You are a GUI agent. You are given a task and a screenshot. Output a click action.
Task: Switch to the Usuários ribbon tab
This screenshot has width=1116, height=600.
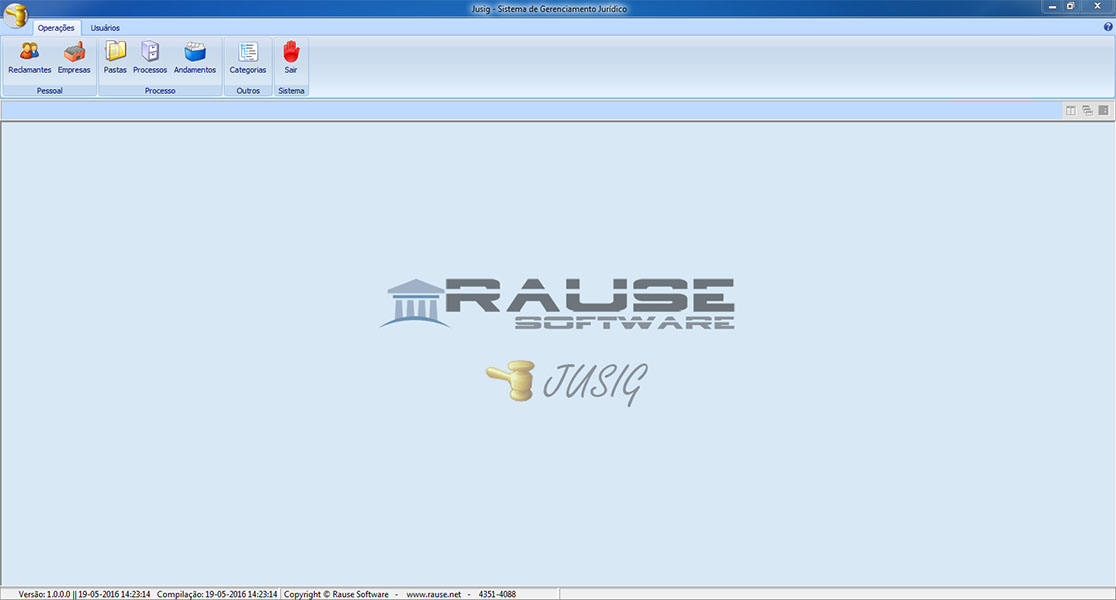click(x=105, y=28)
